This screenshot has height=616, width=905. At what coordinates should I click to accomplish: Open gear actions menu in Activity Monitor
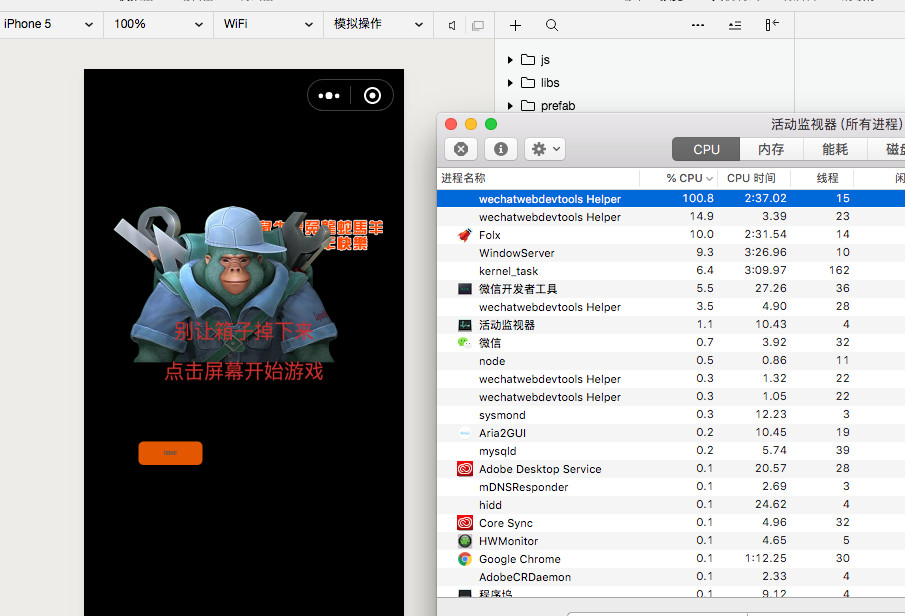(545, 150)
